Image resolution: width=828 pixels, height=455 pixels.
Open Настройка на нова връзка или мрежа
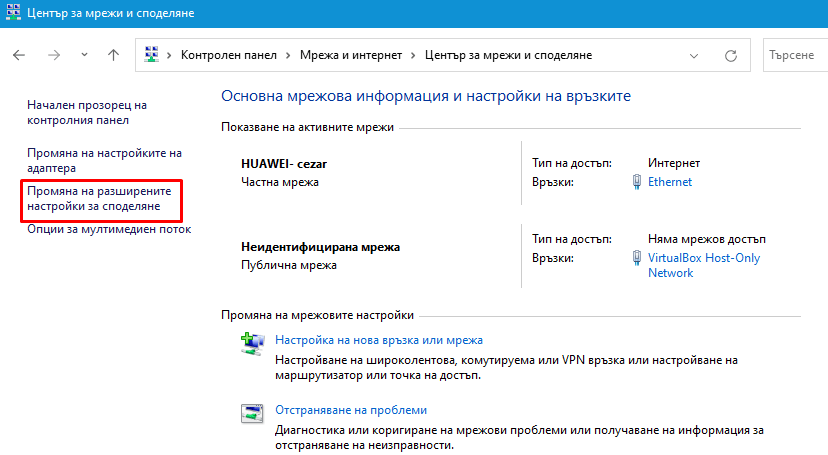pos(379,340)
